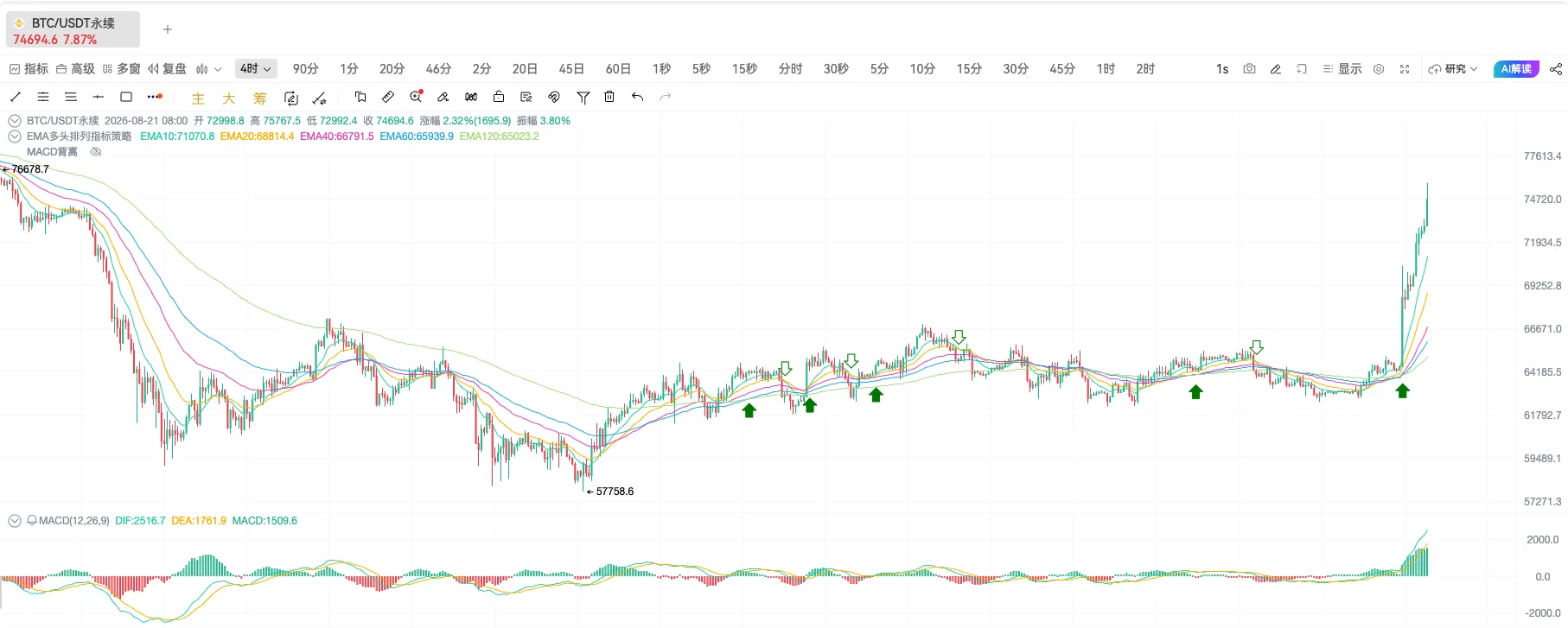Screen dimensions: 1568x628
Task: Select the ruler measure tool
Action: click(388, 97)
